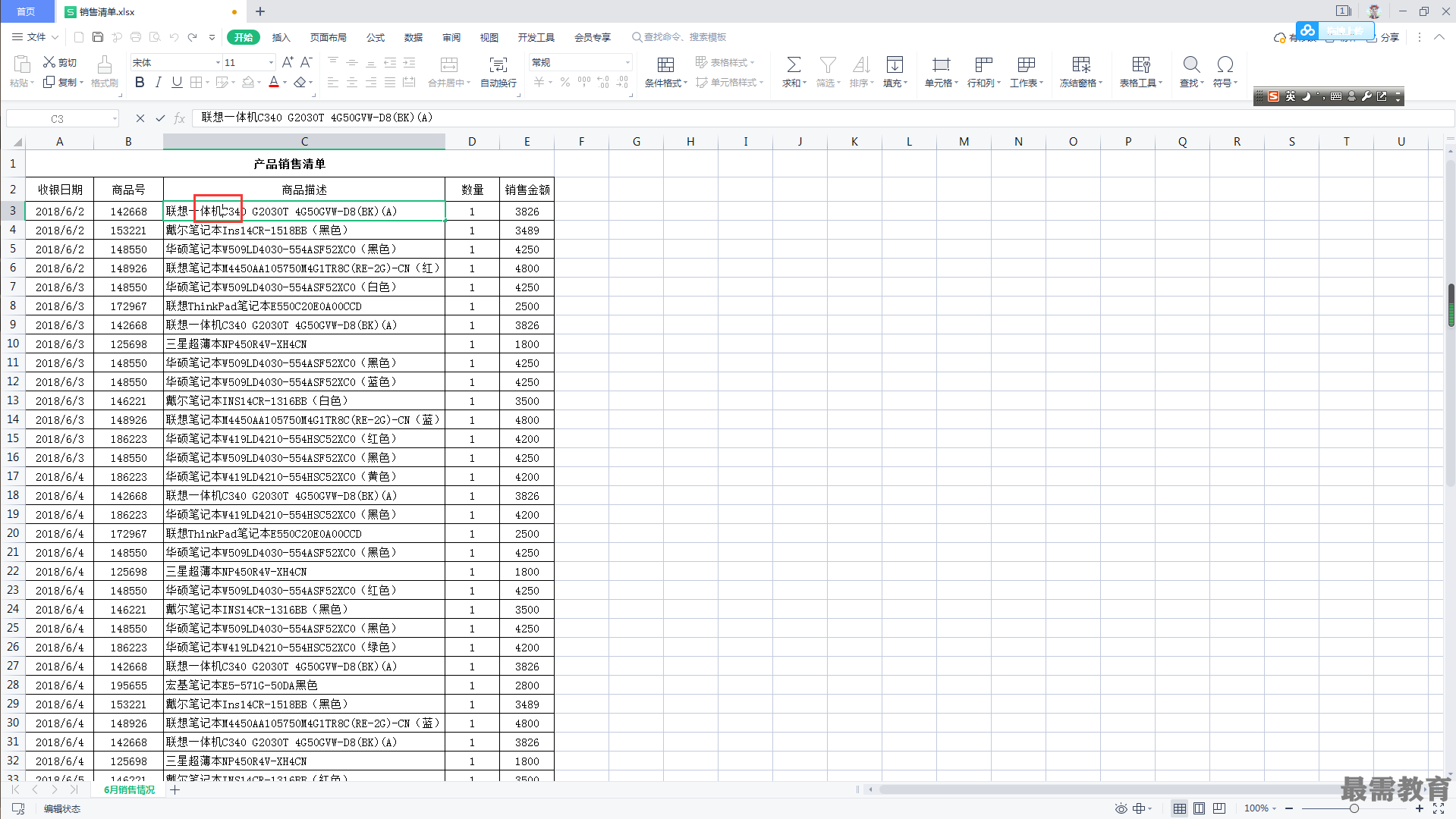Toggle Underline formatting
This screenshot has width=1456, height=819.
[x=177, y=82]
